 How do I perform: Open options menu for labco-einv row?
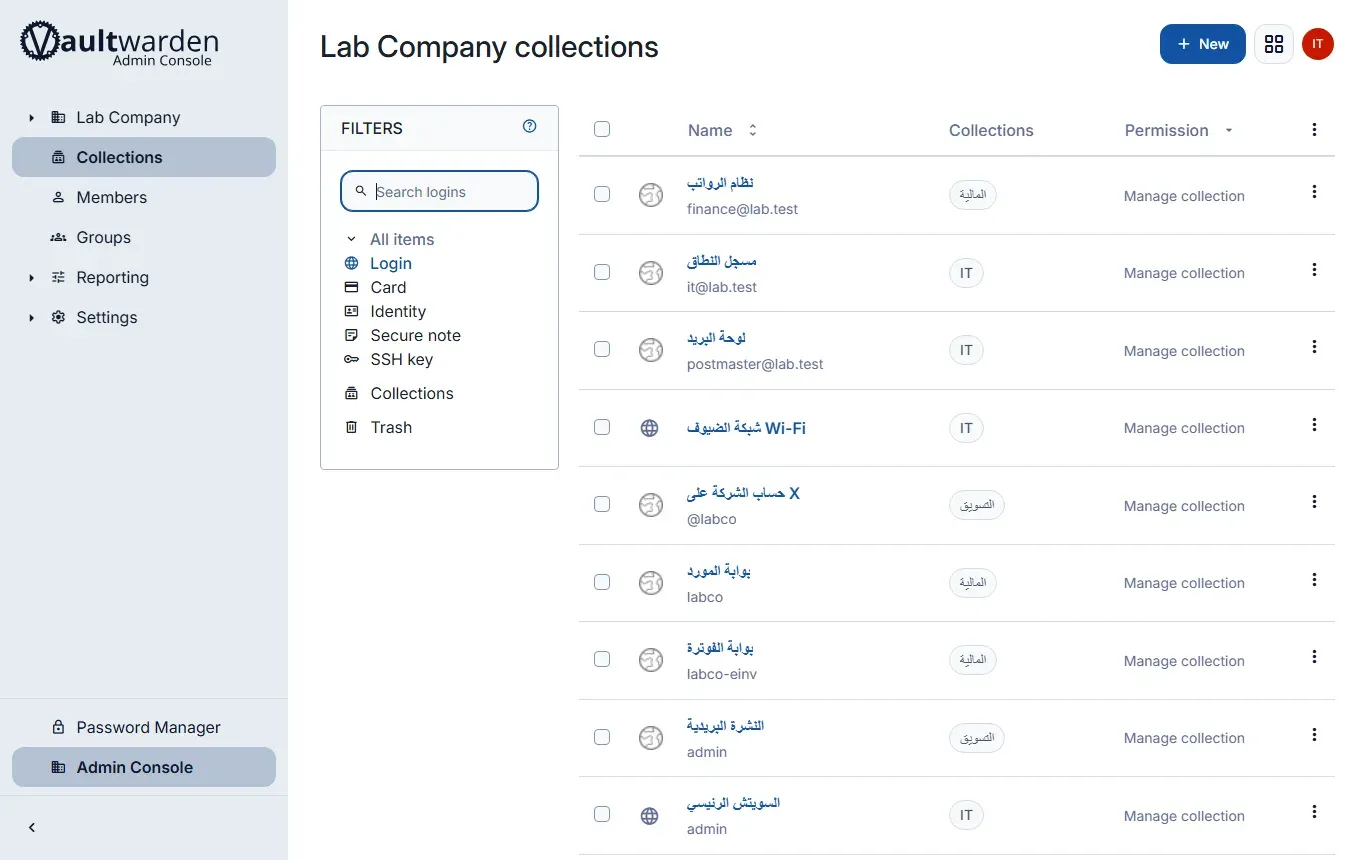point(1314,656)
